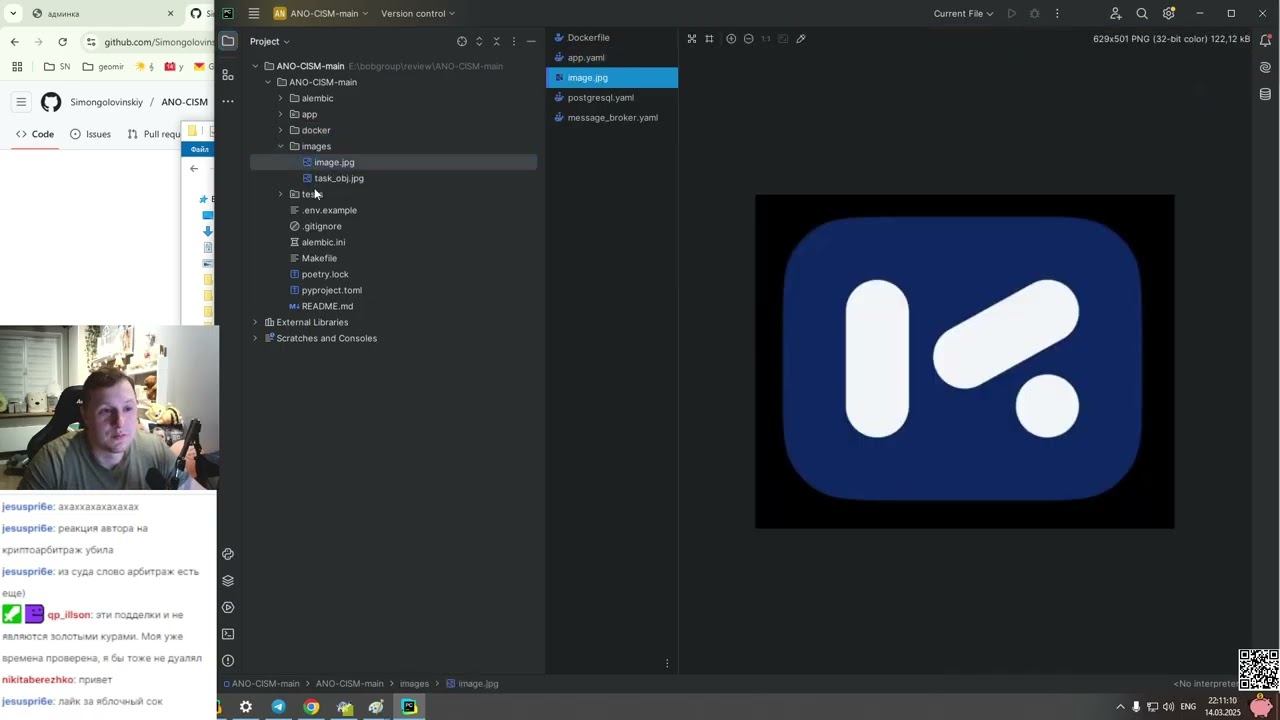
Task: Switch to the app.yaml tab
Action: (x=612, y=57)
